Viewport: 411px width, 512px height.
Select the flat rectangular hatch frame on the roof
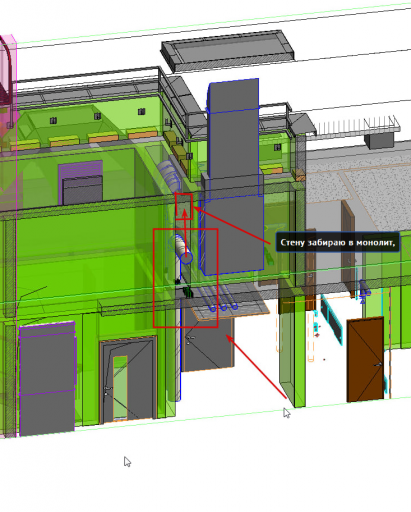pos(227,50)
